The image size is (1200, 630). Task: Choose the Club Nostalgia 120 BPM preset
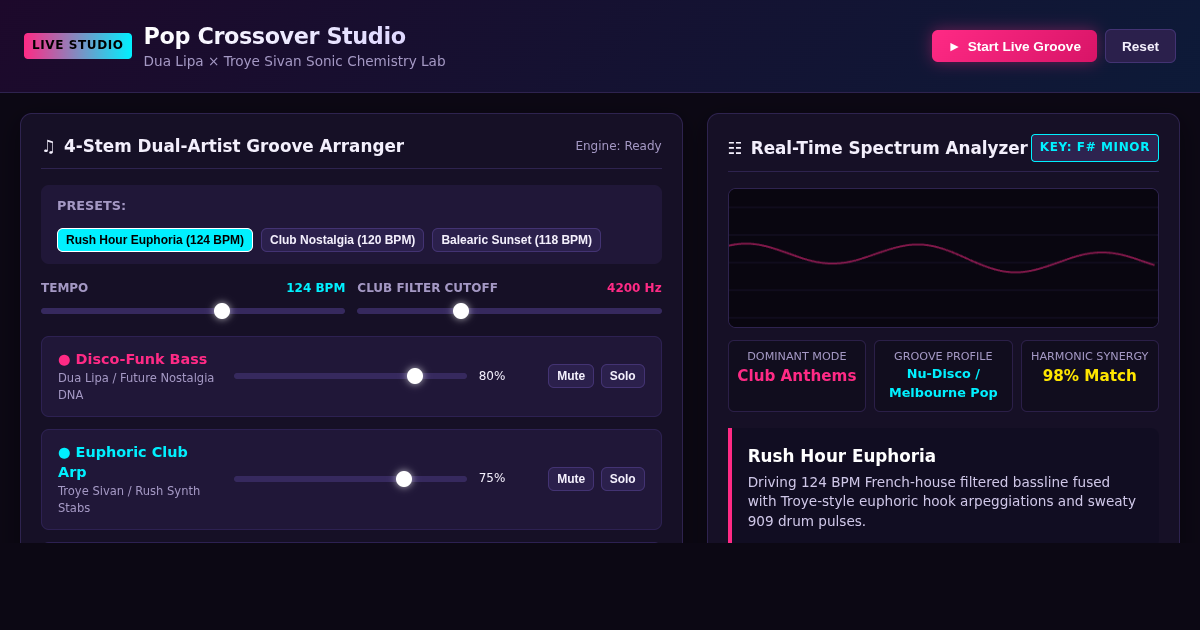pyautogui.click(x=342, y=240)
